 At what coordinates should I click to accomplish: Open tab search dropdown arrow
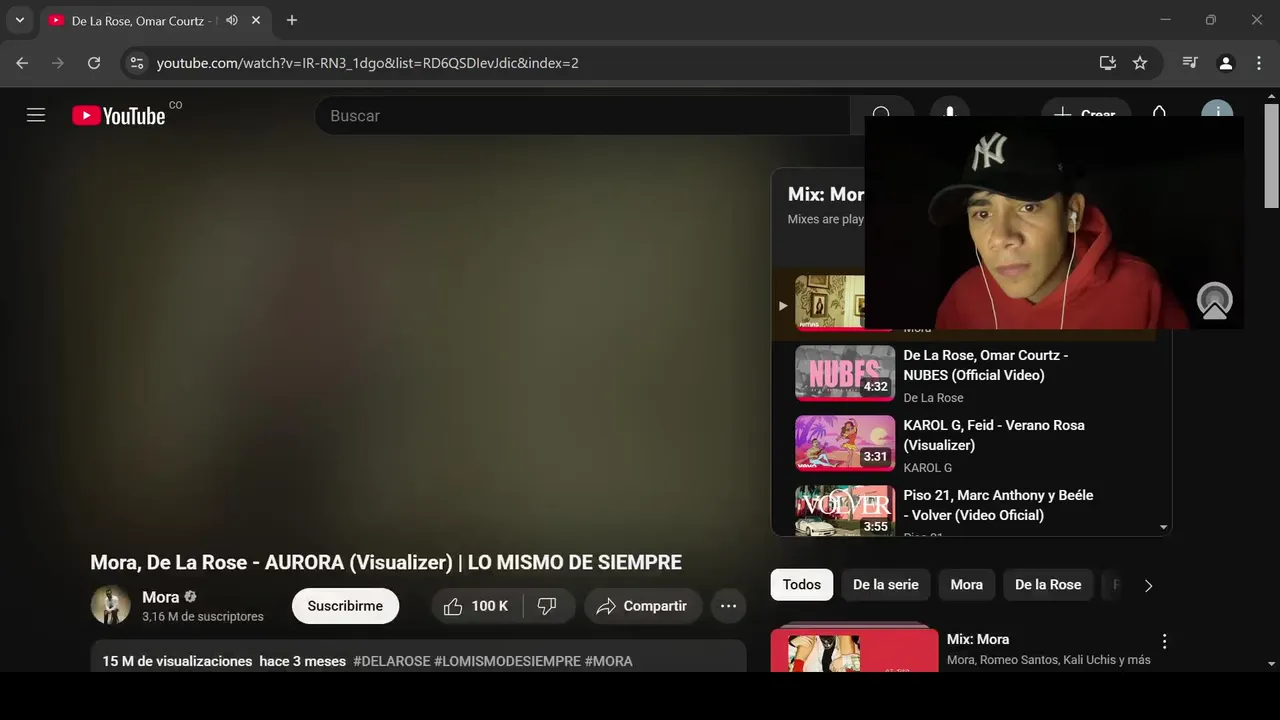[19, 20]
